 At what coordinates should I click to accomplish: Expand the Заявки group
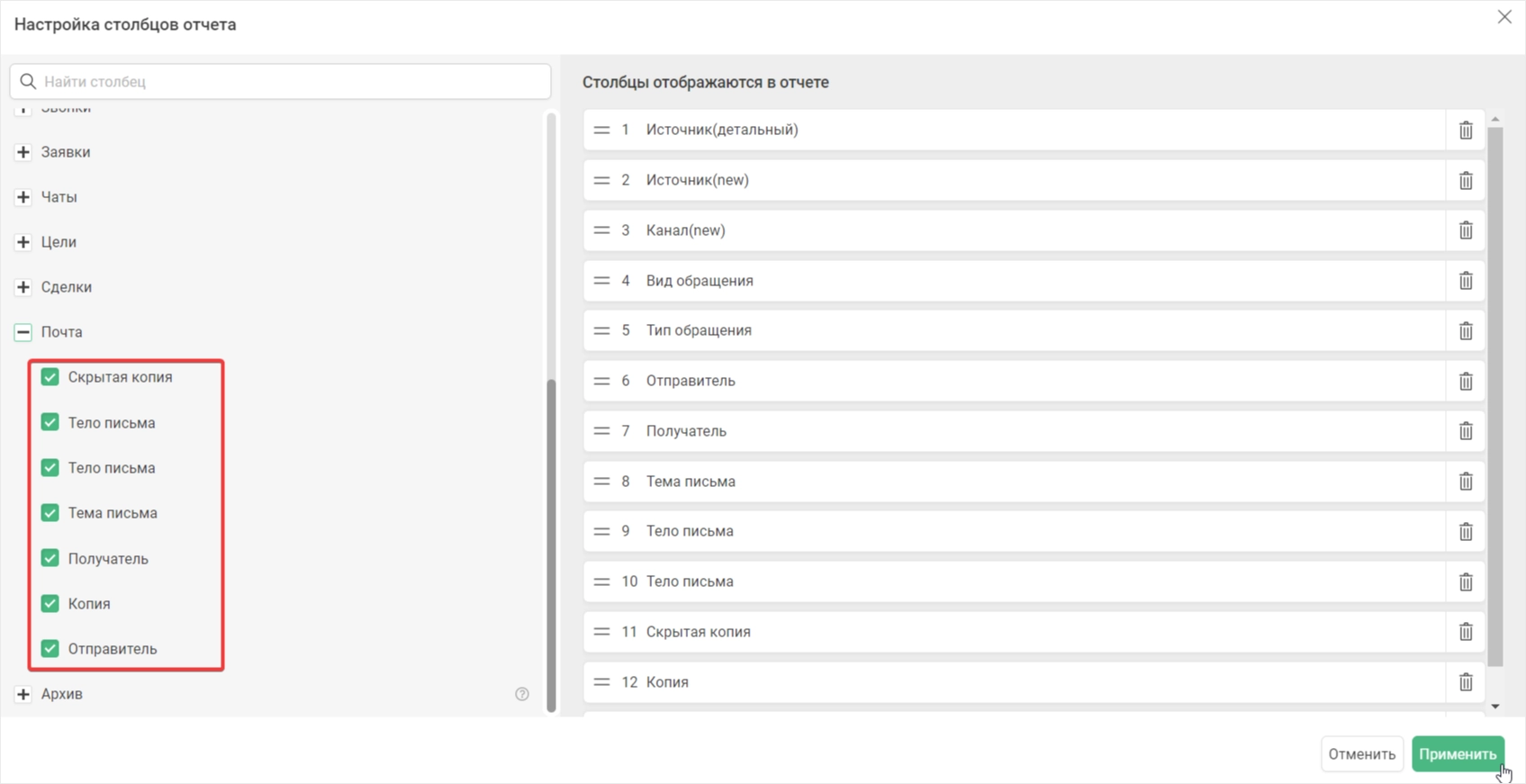click(23, 152)
